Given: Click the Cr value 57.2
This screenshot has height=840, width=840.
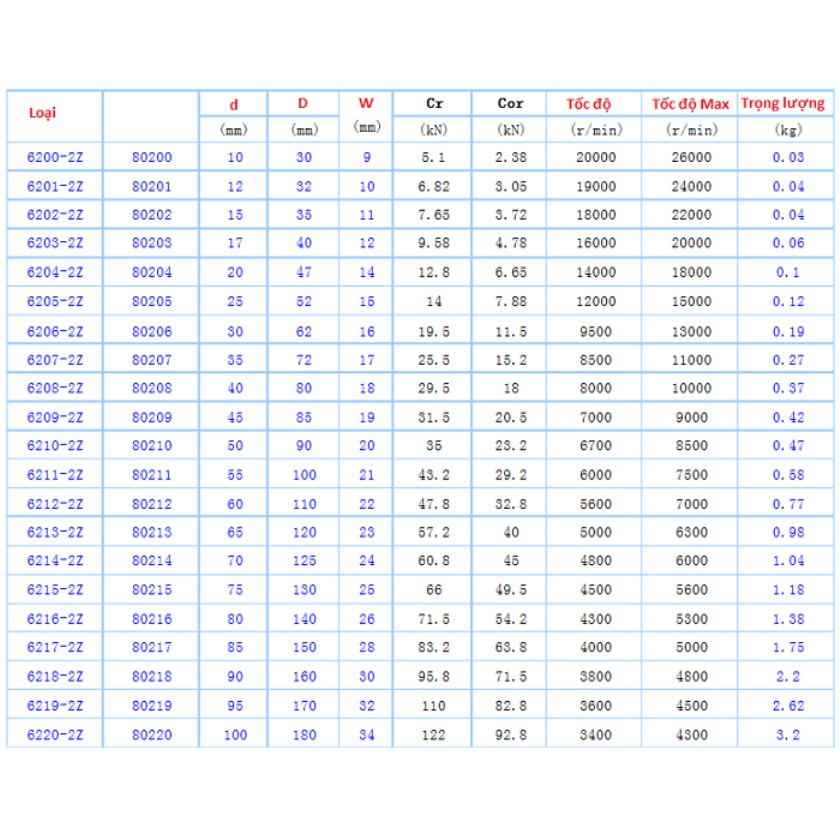Looking at the screenshot, I should click(435, 533).
